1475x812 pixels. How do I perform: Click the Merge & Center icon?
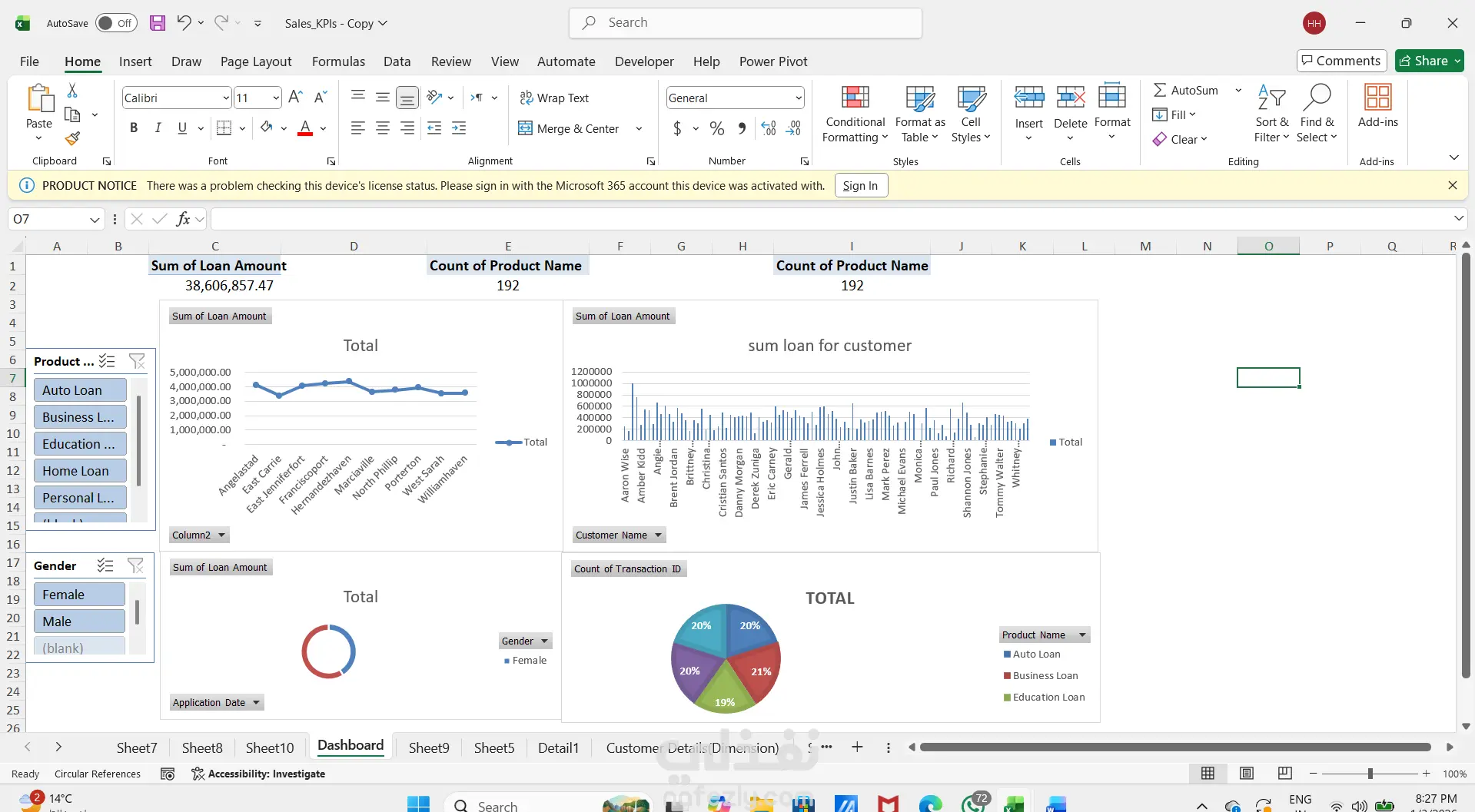point(525,128)
